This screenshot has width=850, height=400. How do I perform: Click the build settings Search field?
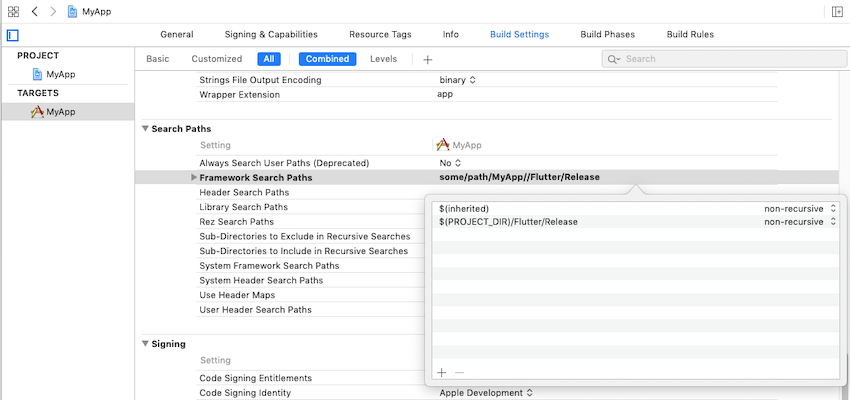724,59
